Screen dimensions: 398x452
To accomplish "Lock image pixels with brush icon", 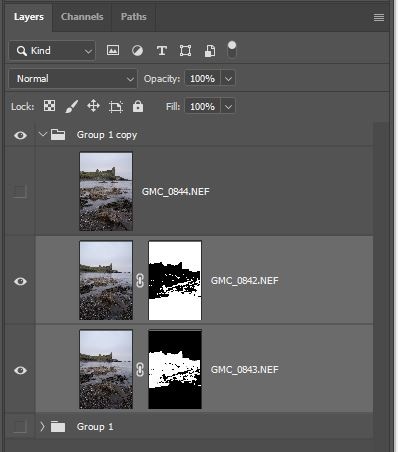I will (x=72, y=106).
